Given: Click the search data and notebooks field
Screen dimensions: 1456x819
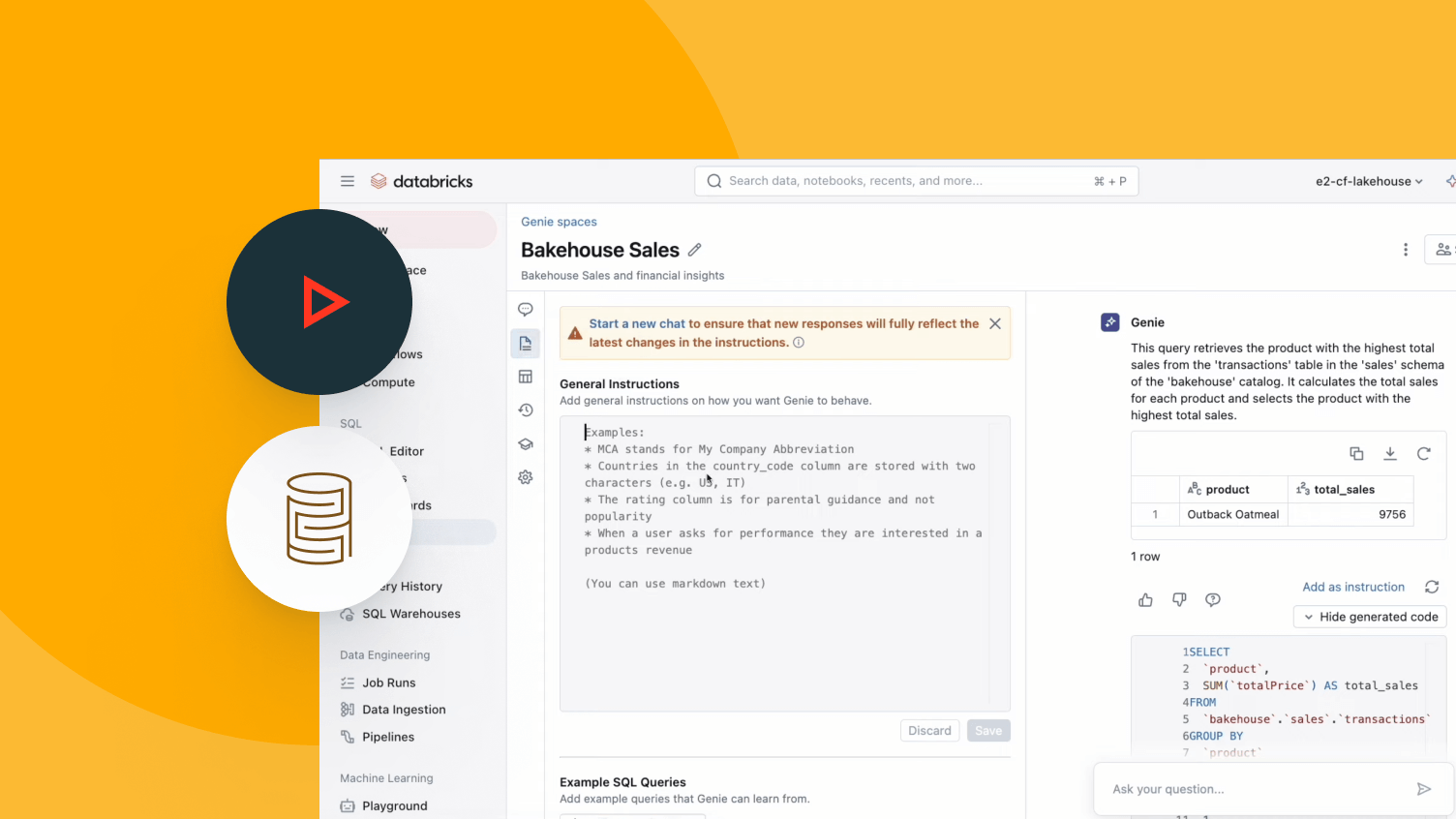Looking at the screenshot, I should [916, 181].
